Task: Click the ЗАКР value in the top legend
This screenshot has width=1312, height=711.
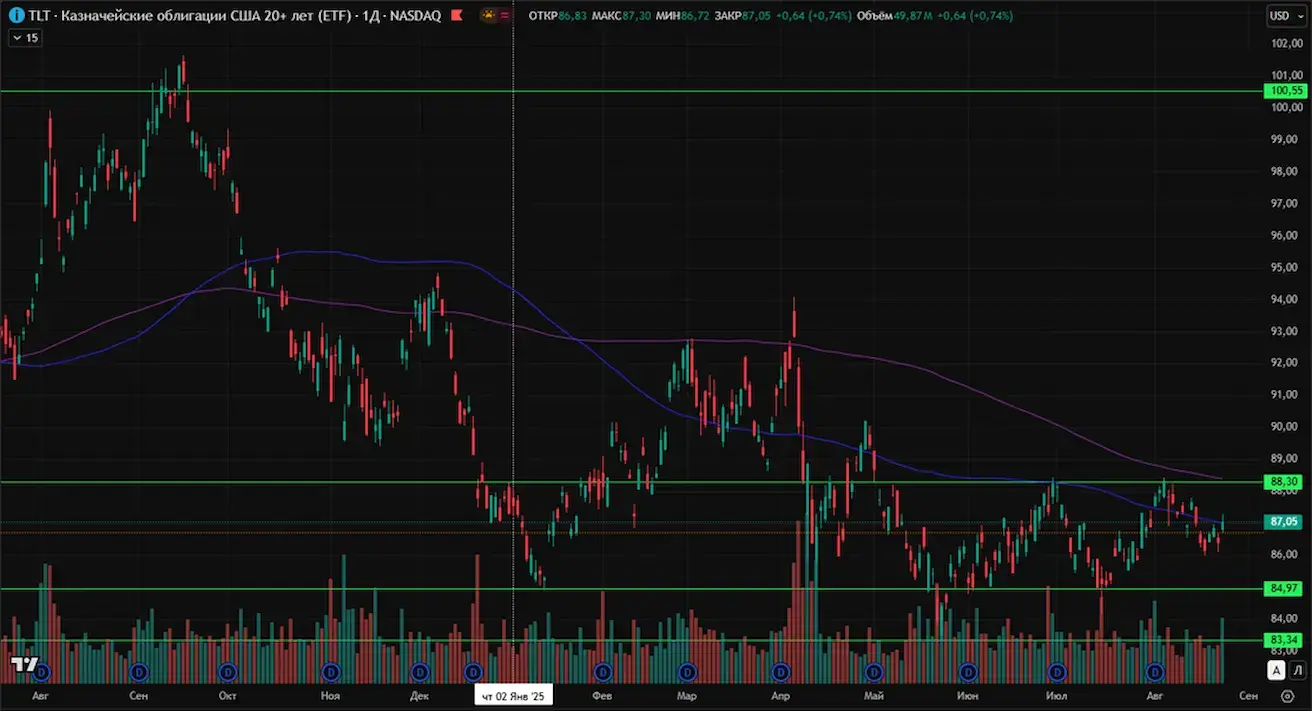Action: [756, 16]
